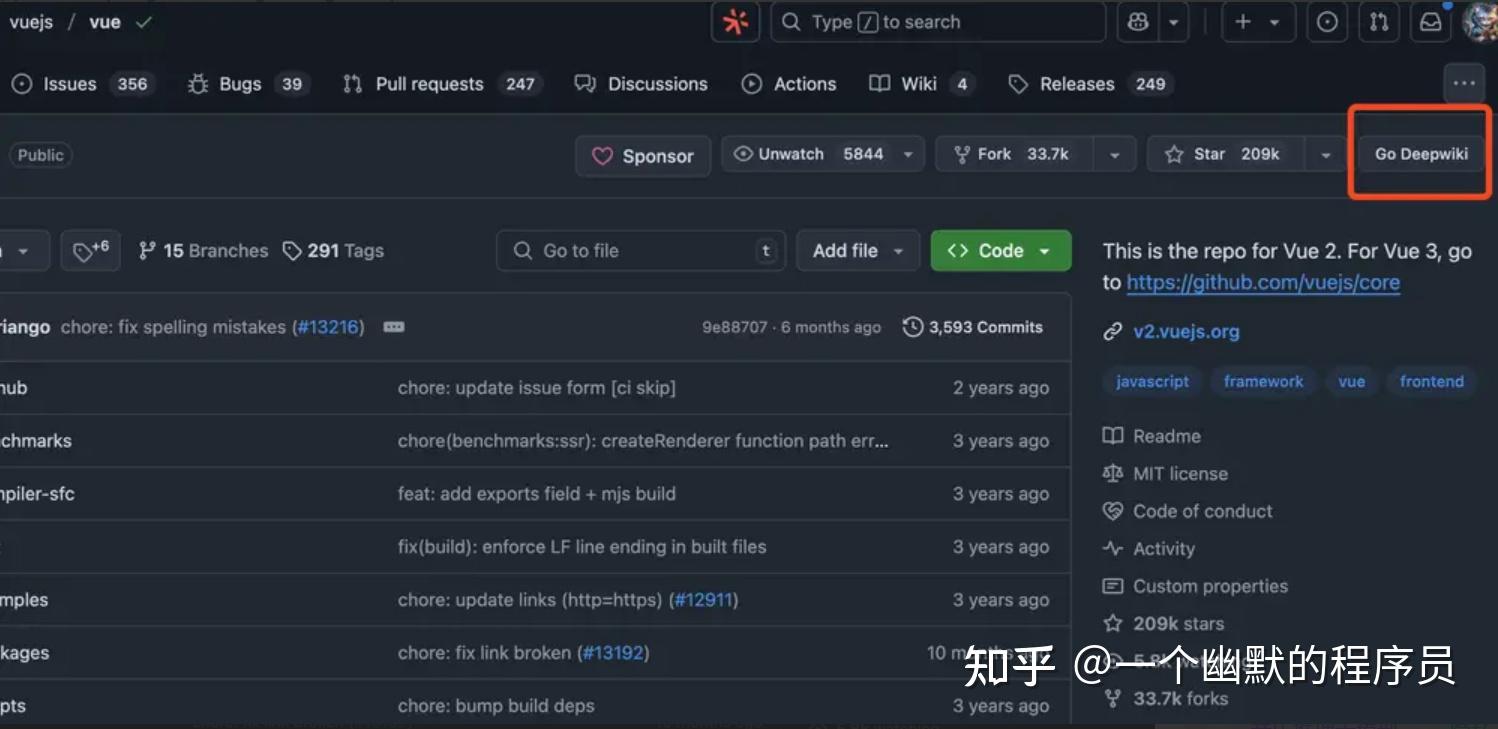Click the search magnifier in the top search bar
This screenshot has width=1498, height=729.
click(x=789, y=21)
